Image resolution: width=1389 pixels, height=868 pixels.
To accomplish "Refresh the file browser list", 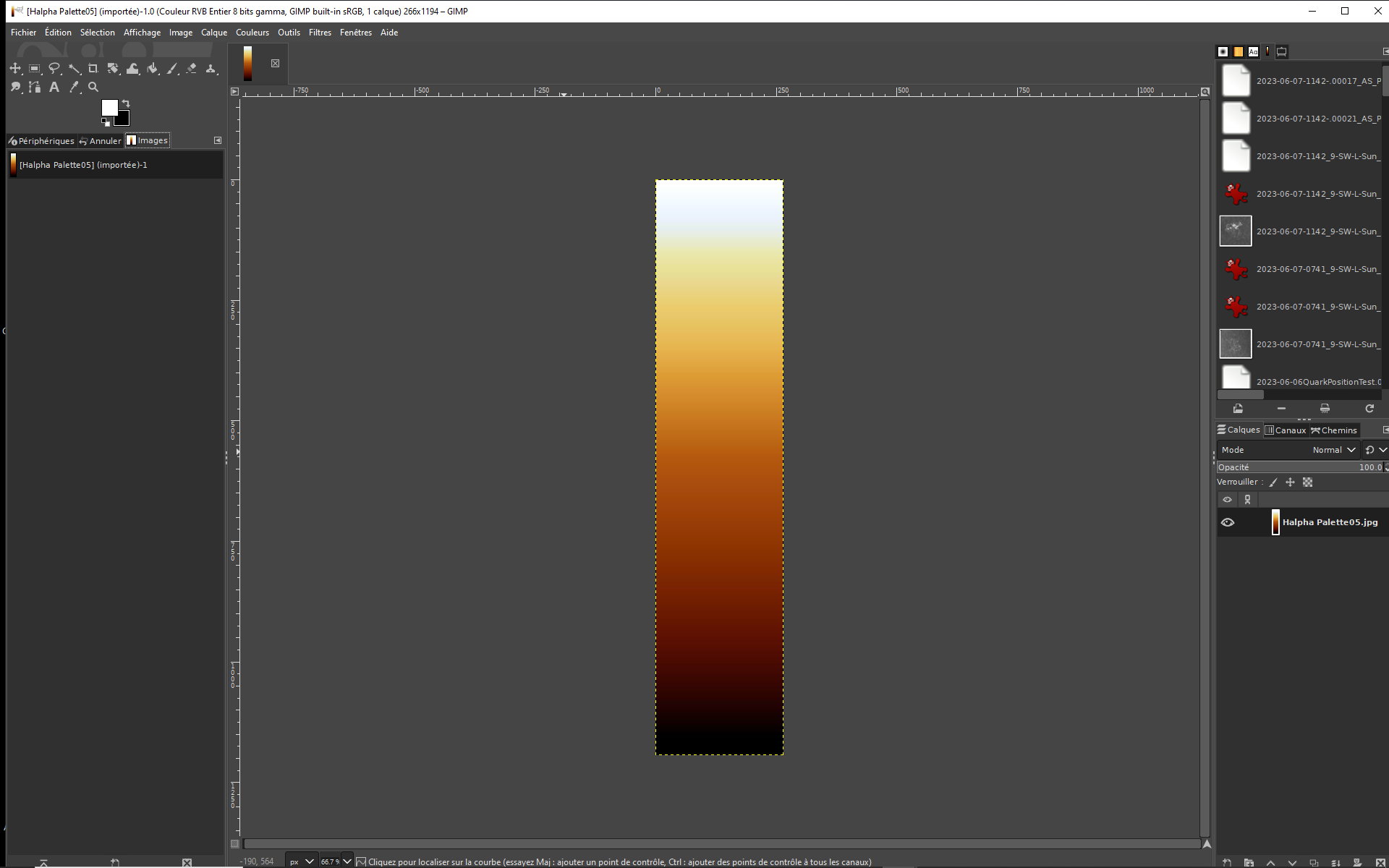I will coord(1369,409).
